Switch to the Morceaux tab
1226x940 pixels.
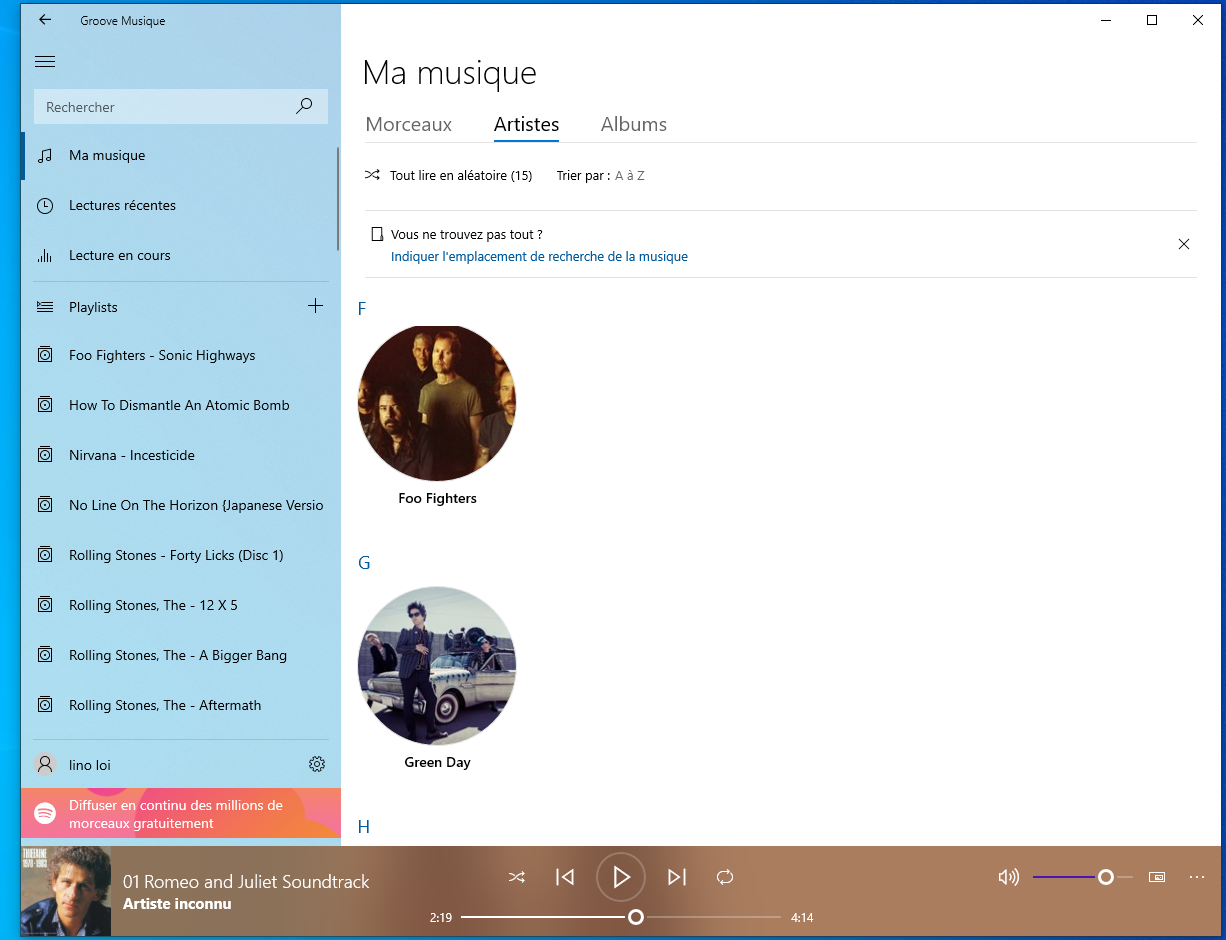pos(409,124)
